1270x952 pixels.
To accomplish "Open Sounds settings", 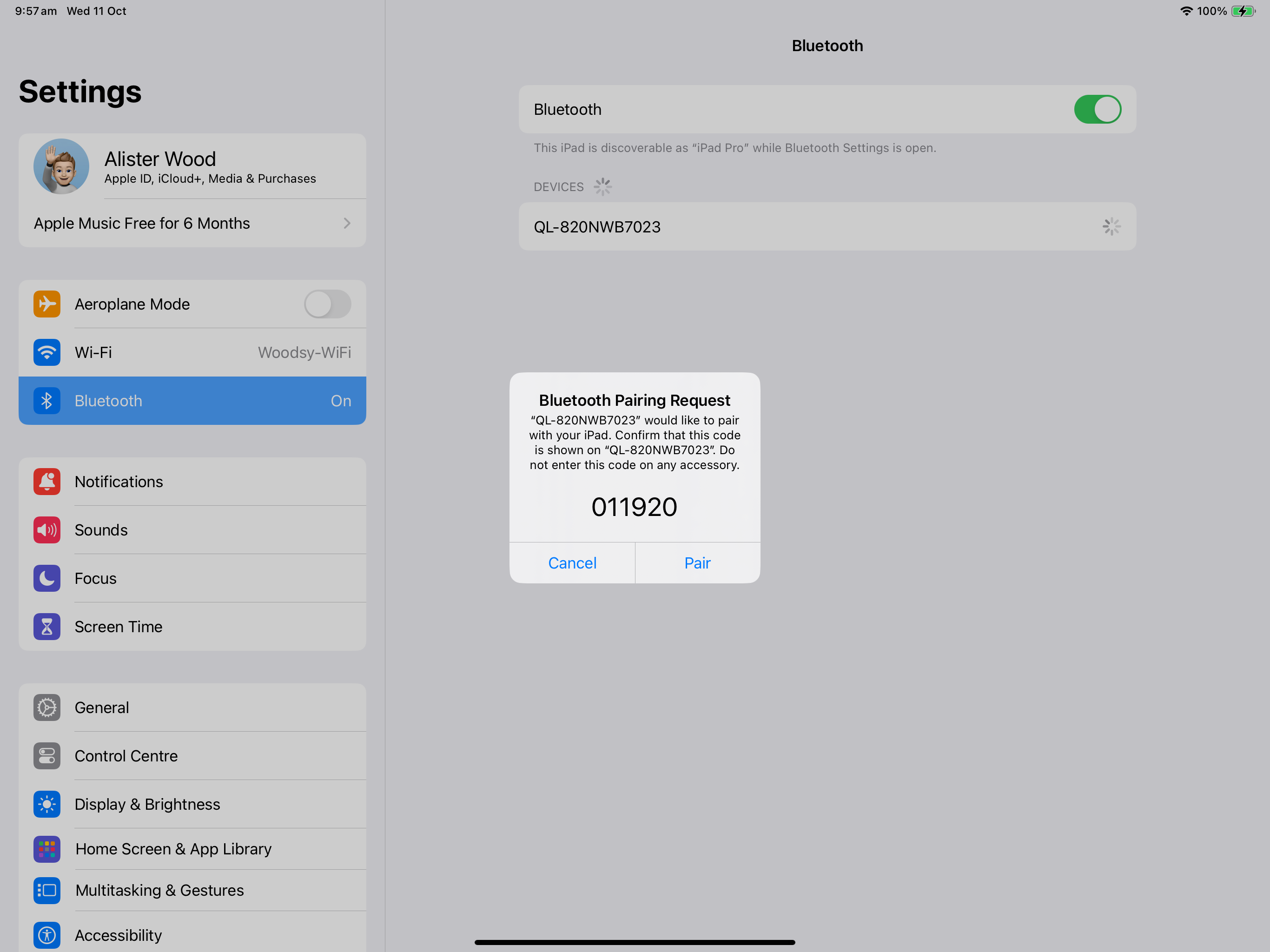I will (192, 530).
